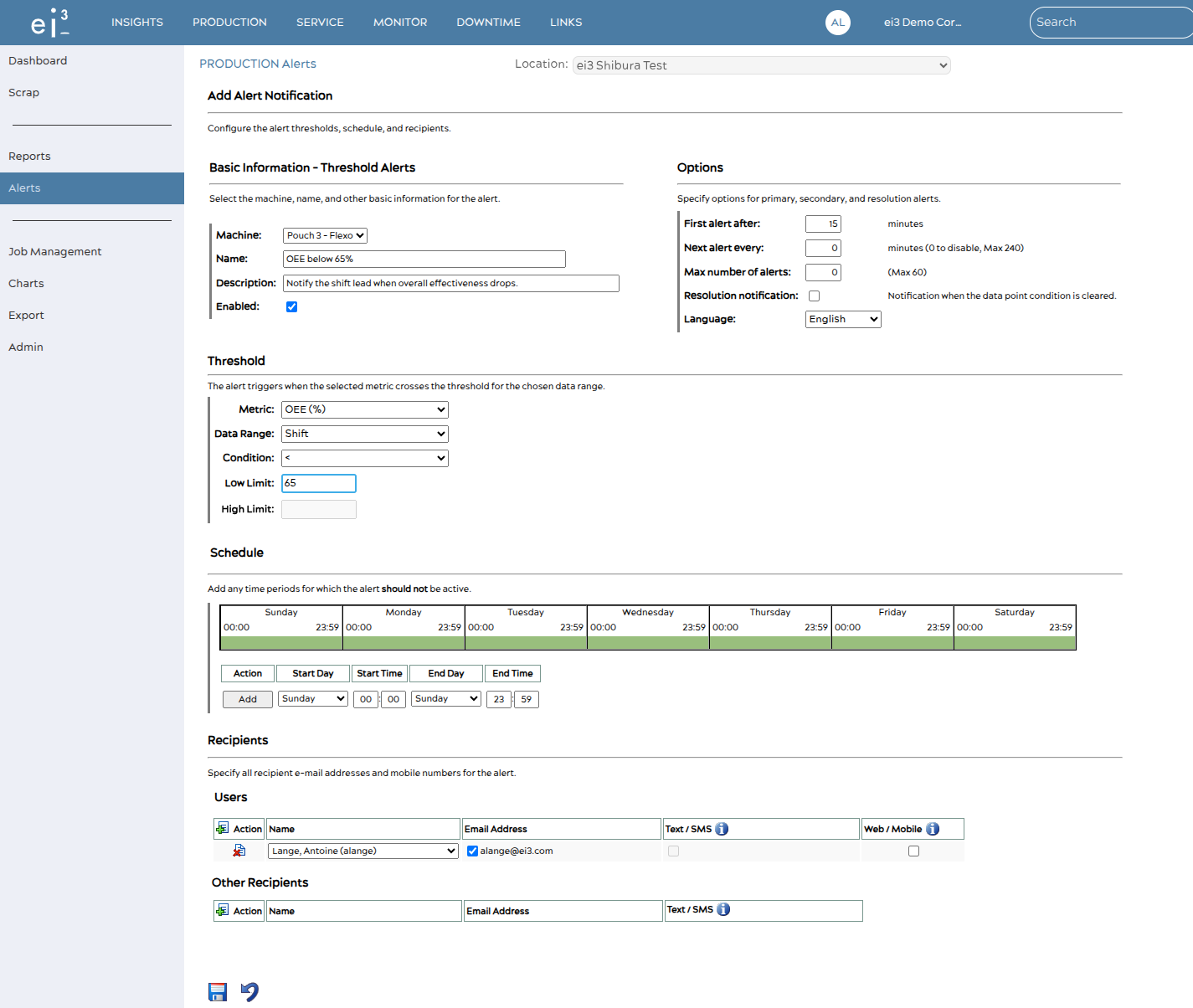This screenshot has width=1193, height=1008.
Task: Click the First alert after field
Action: [x=823, y=224]
